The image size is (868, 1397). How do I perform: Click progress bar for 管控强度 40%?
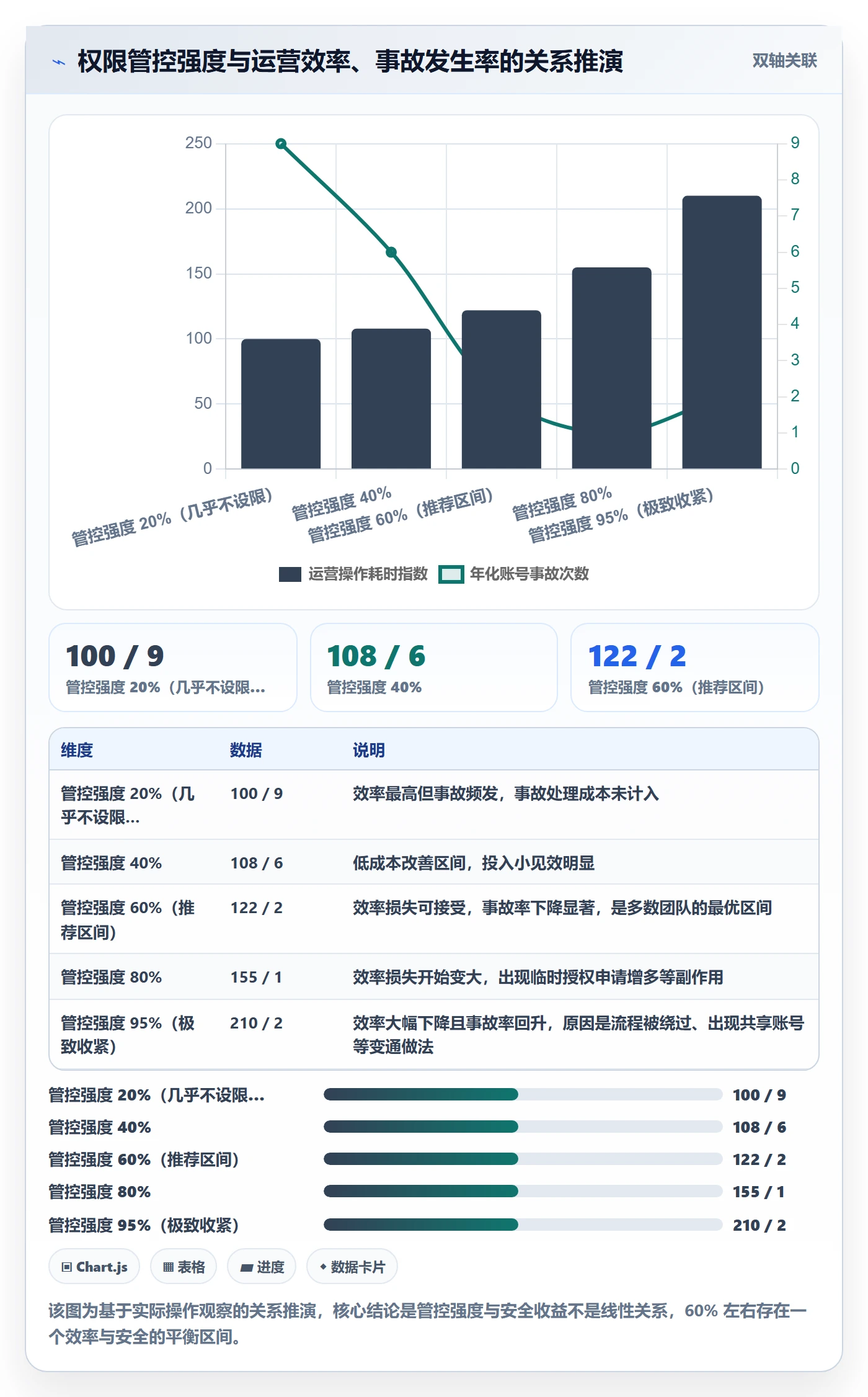point(523,1127)
